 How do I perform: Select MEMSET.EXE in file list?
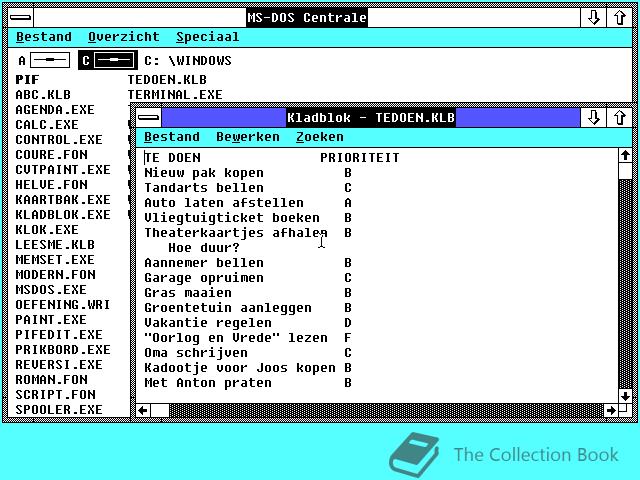[55, 260]
